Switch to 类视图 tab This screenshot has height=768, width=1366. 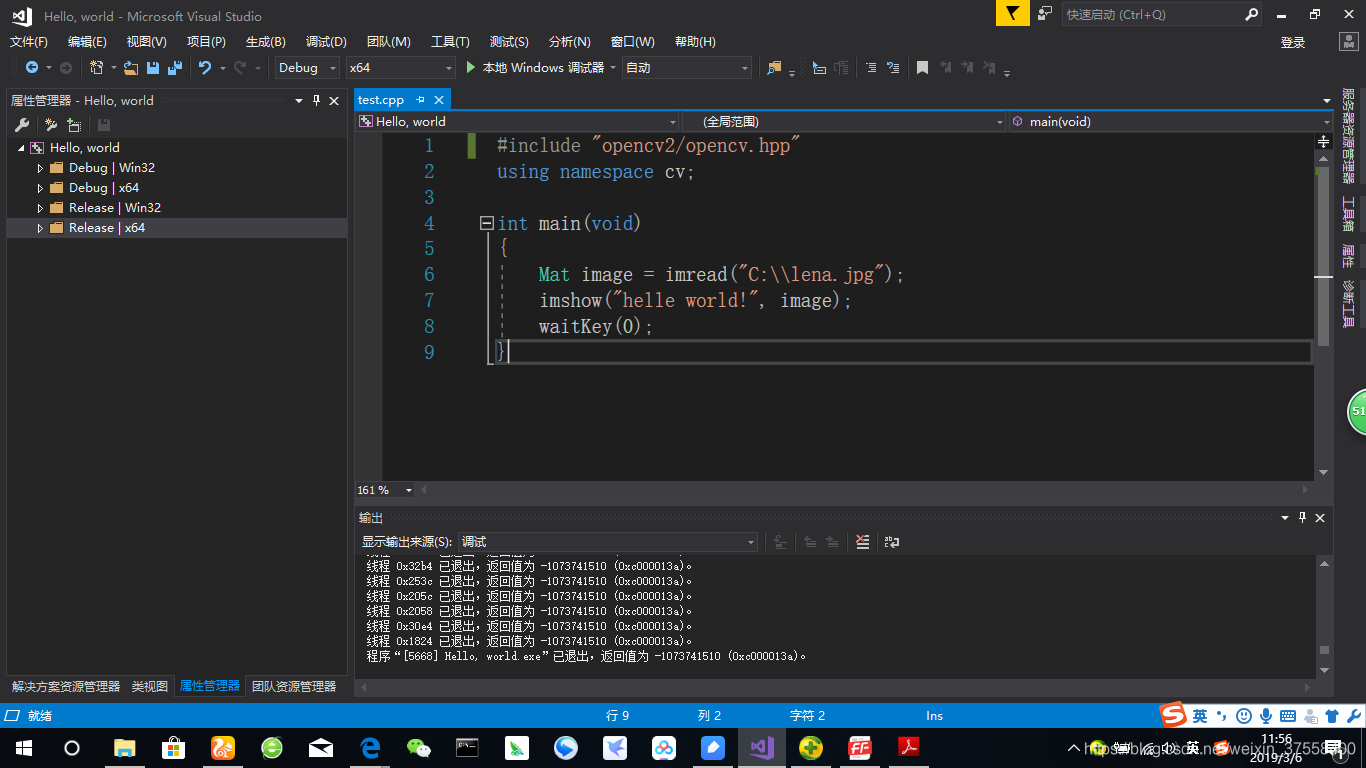(150, 687)
